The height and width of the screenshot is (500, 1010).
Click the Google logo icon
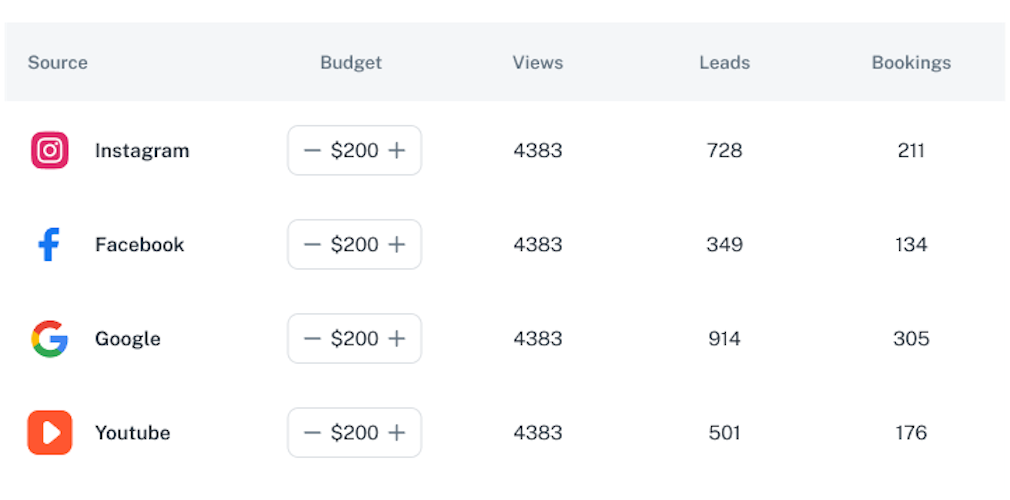pyautogui.click(x=50, y=338)
